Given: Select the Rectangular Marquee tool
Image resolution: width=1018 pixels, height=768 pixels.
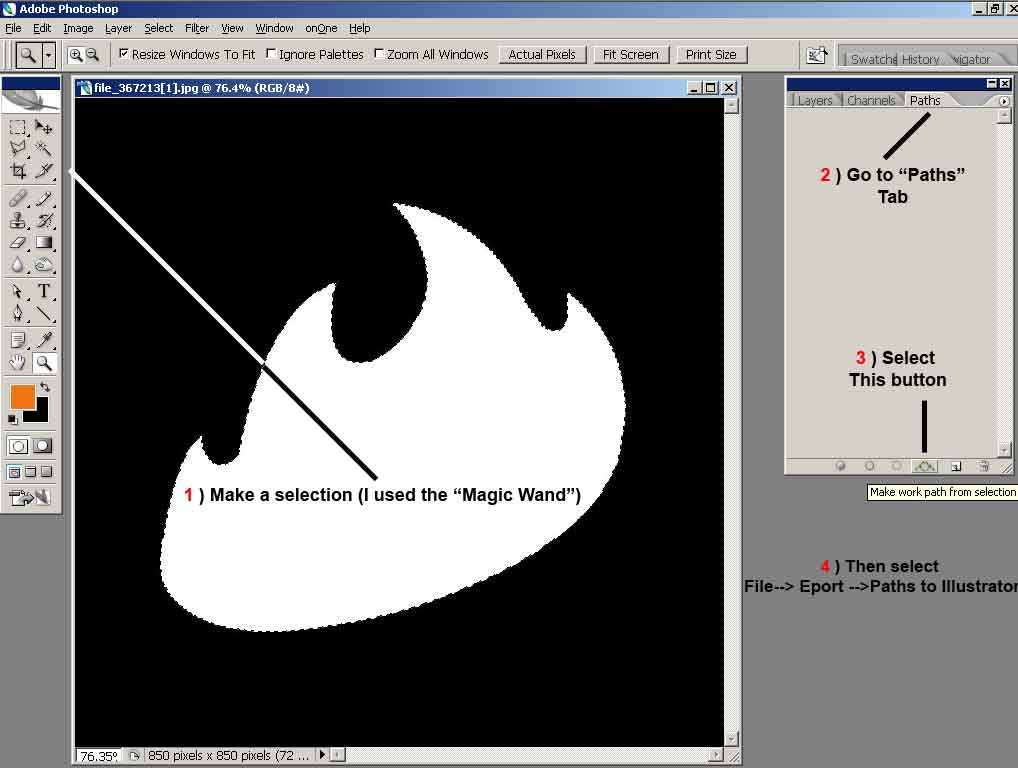Looking at the screenshot, I should click(x=18, y=127).
